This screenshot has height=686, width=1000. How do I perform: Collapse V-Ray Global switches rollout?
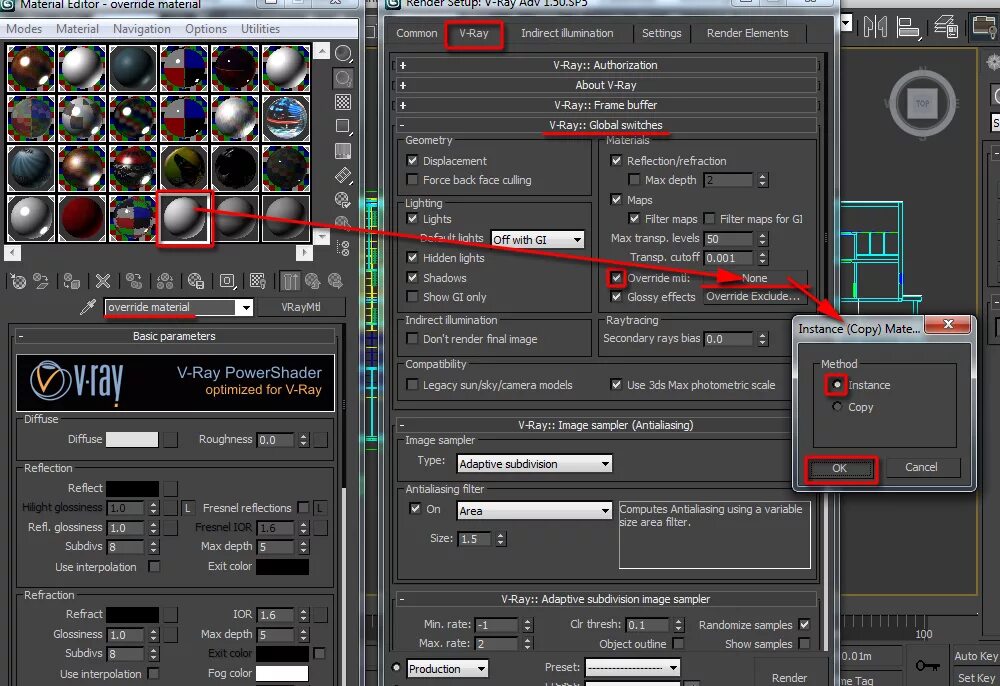[x=605, y=125]
